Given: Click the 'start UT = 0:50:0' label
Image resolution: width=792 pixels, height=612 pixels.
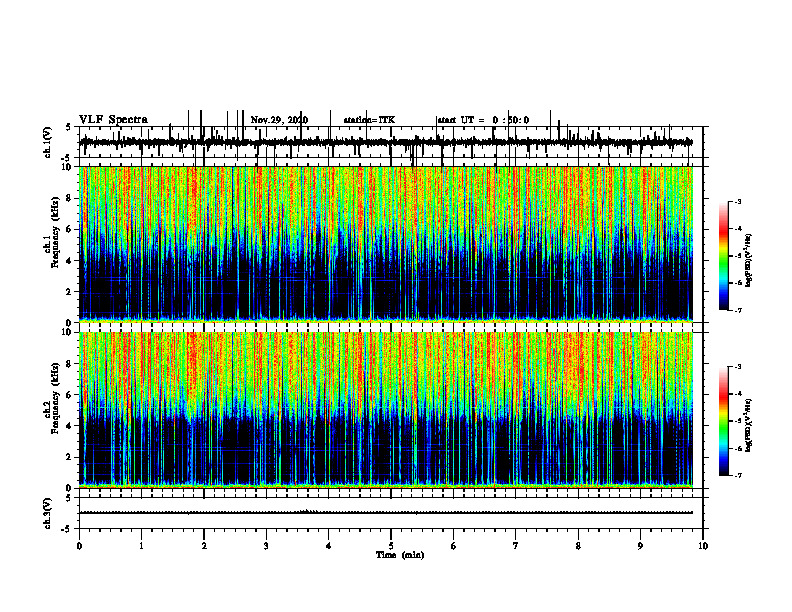Looking at the screenshot, I should pyautogui.click(x=483, y=120).
